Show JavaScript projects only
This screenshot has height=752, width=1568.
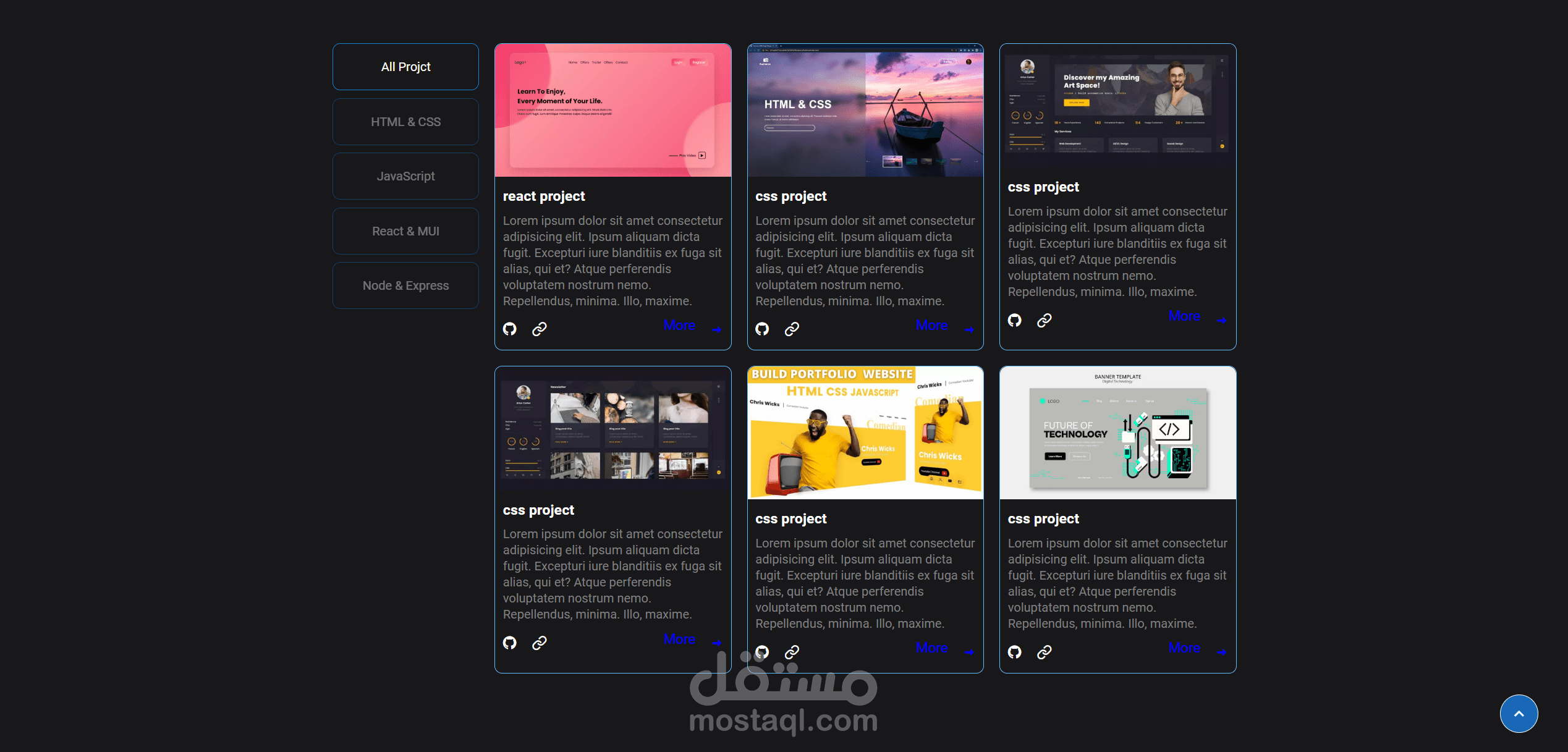coord(405,176)
